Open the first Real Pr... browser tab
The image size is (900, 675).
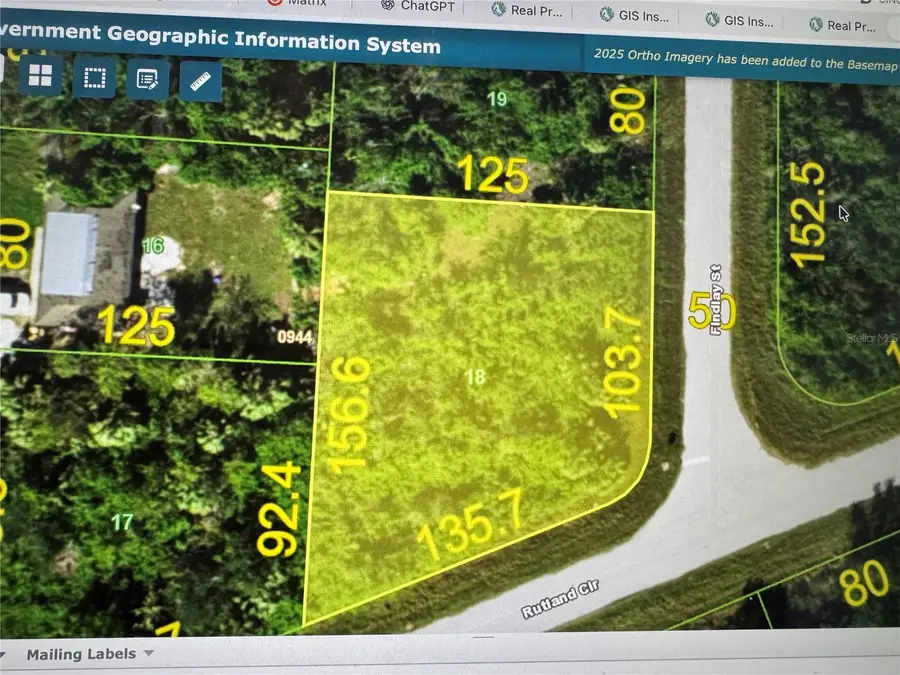[x=527, y=10]
